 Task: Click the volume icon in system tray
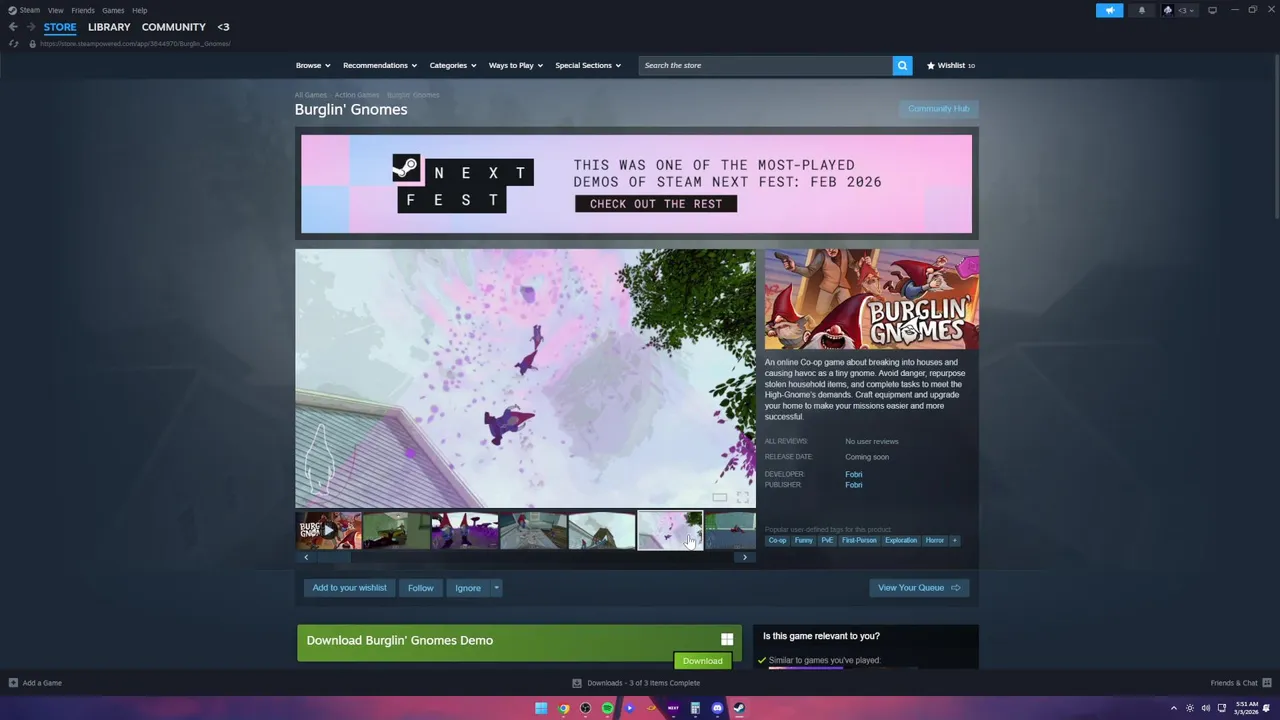point(1206,708)
